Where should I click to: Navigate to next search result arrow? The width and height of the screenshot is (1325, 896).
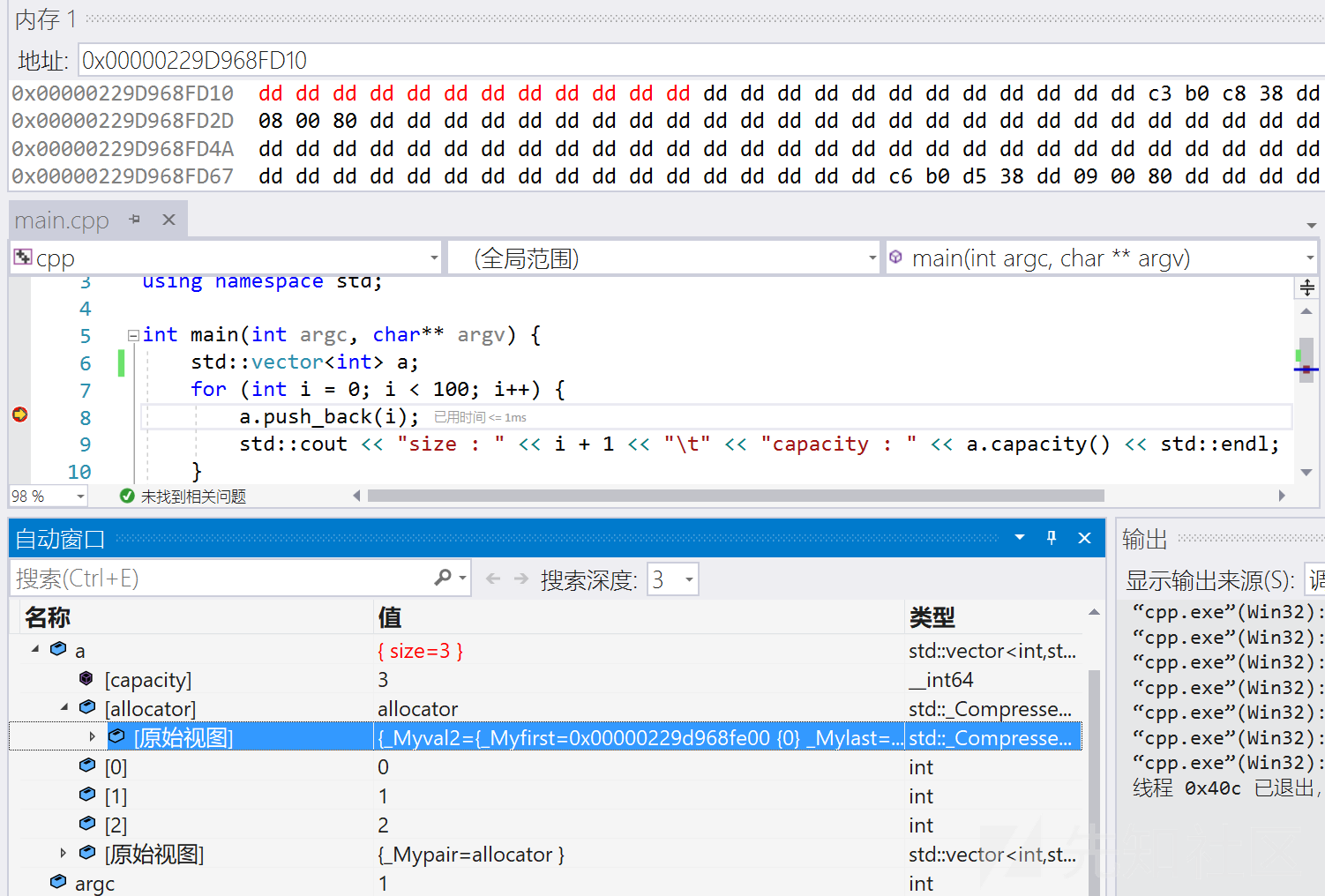(521, 579)
